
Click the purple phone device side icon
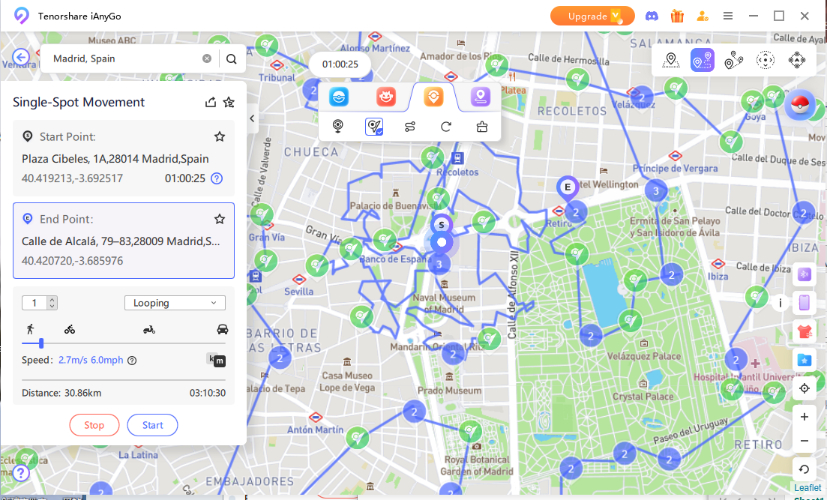[804, 303]
